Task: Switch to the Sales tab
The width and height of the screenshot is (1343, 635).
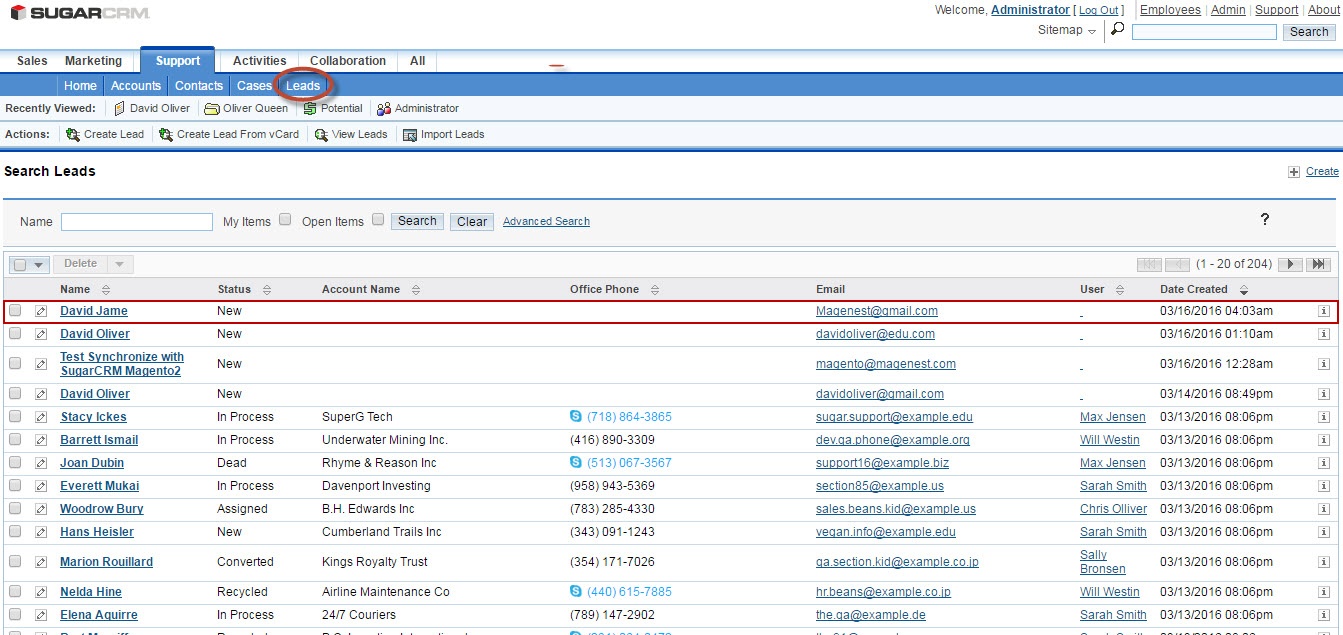Action: pos(32,61)
